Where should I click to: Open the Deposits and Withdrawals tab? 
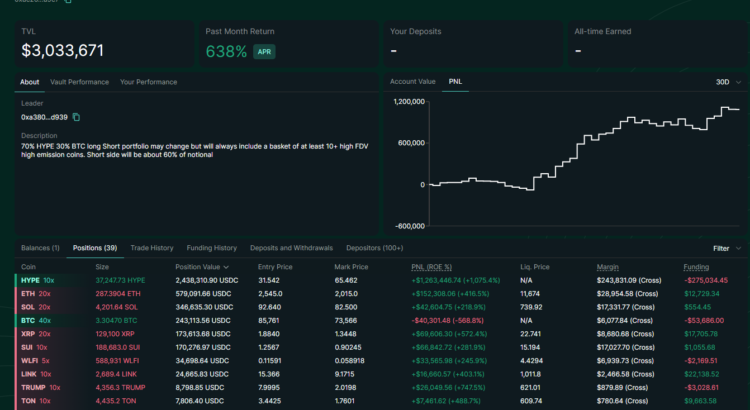(291, 248)
